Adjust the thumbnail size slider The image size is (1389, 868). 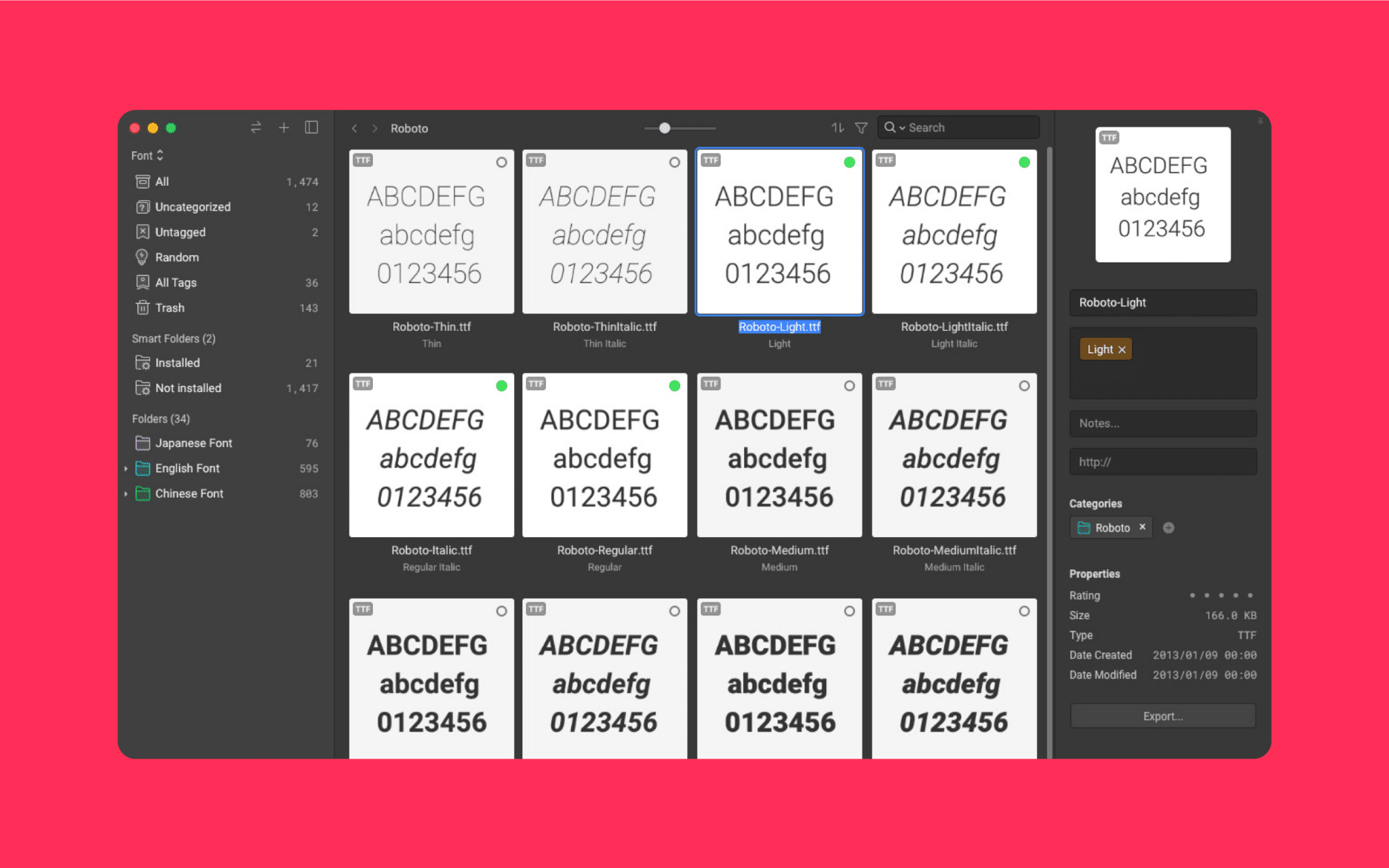tap(665, 128)
